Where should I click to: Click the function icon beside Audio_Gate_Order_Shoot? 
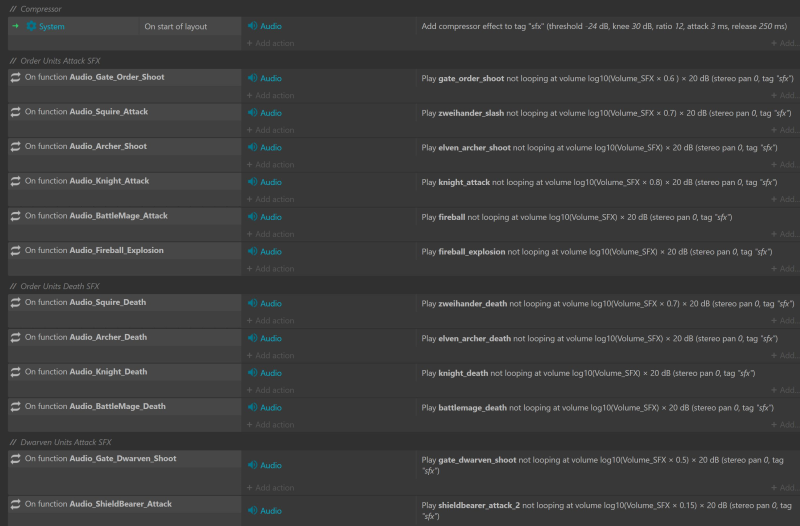coord(15,77)
